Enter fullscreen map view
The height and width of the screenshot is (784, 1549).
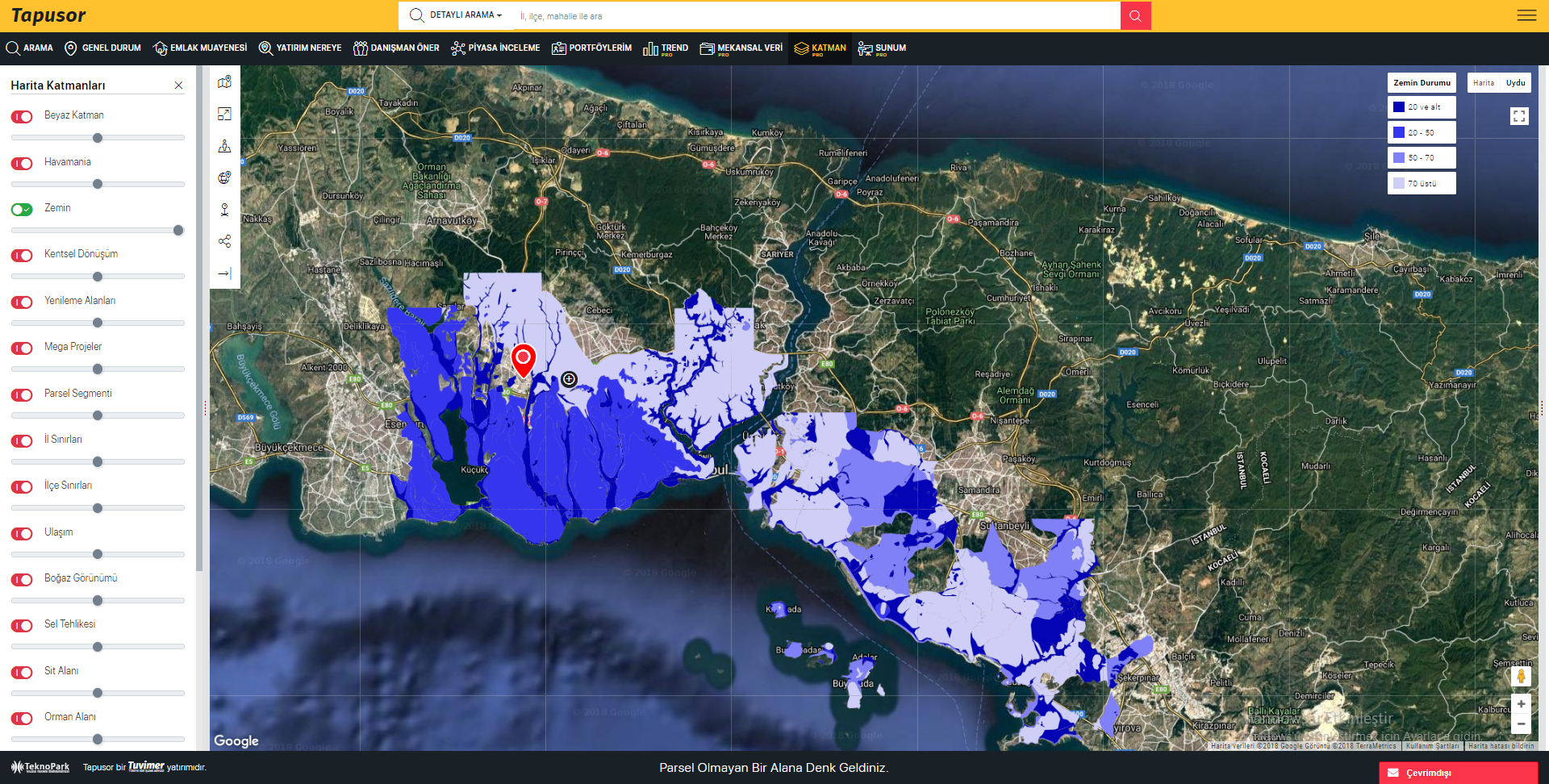pos(1519,116)
